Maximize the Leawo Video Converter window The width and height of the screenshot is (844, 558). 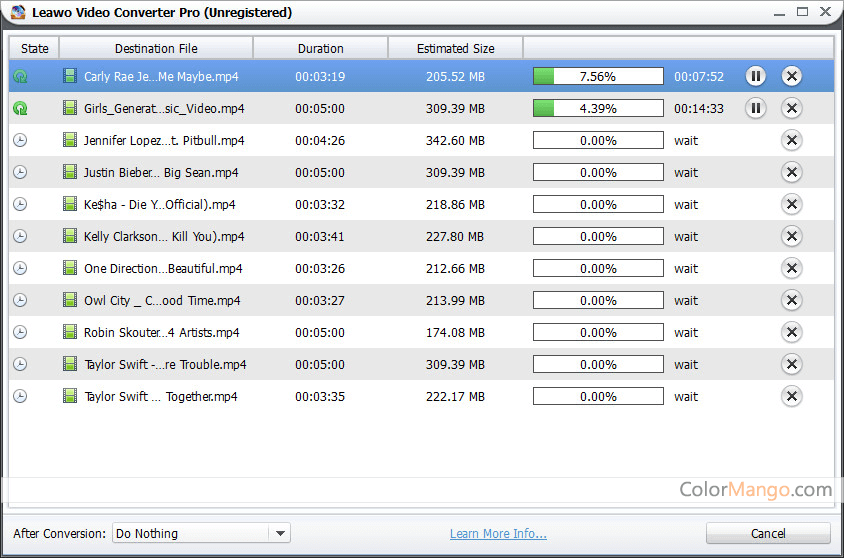(802, 12)
